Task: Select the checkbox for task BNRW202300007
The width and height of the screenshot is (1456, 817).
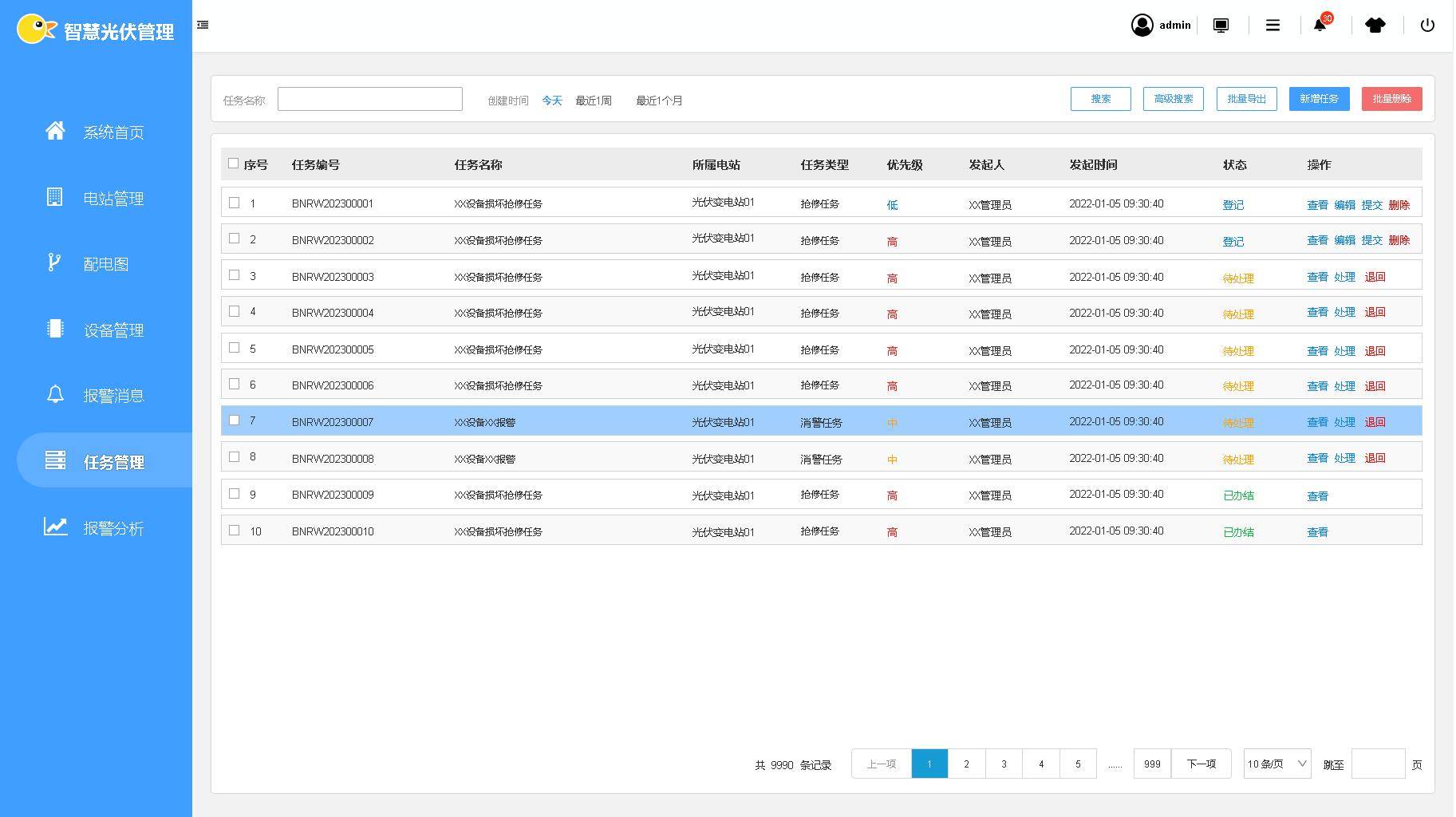Action: 234,420
